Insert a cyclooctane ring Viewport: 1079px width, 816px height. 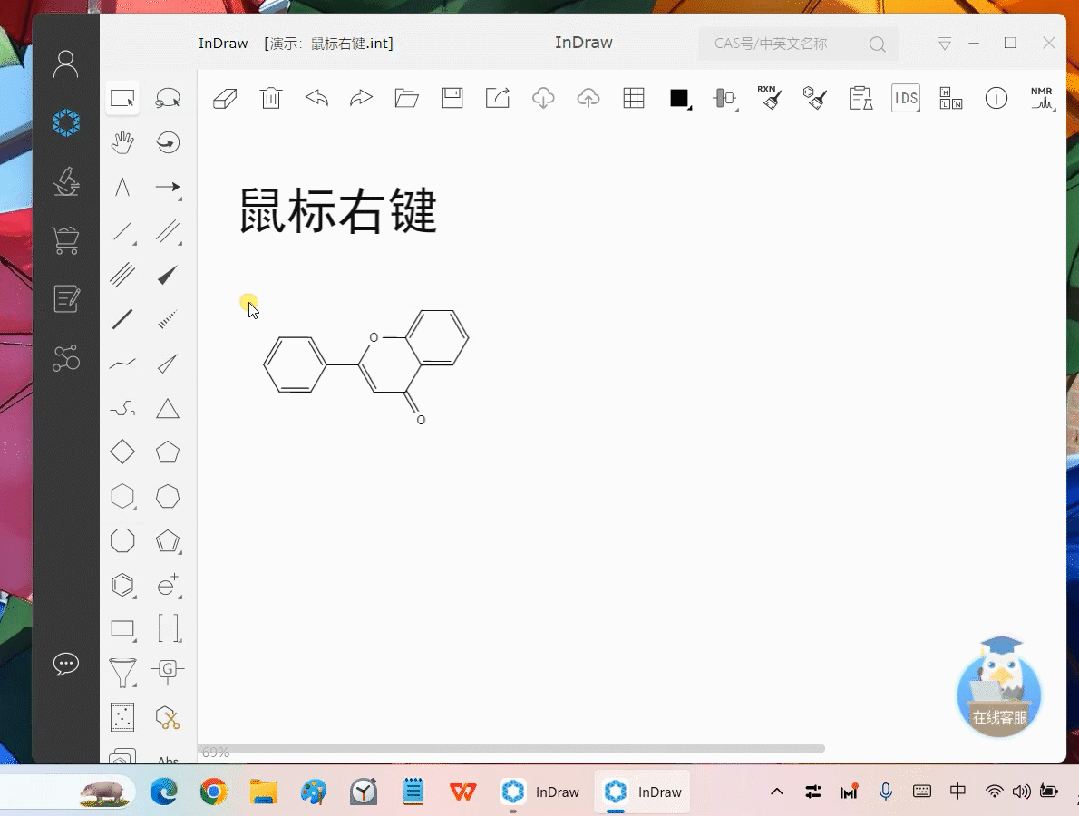tap(122, 541)
